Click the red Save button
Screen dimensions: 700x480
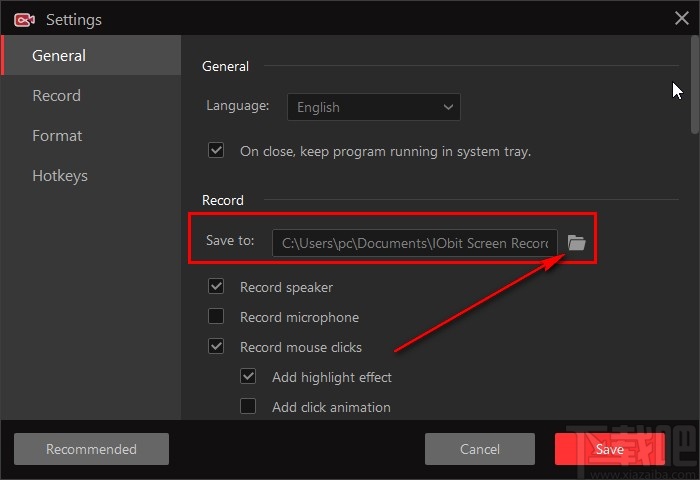(609, 449)
